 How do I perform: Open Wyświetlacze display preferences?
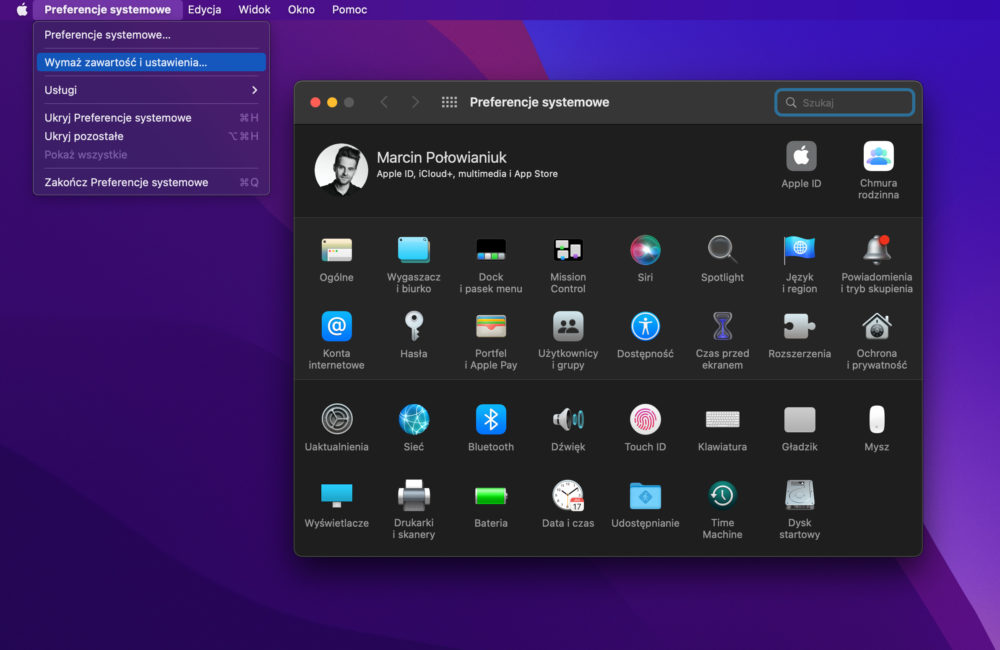coord(336,495)
